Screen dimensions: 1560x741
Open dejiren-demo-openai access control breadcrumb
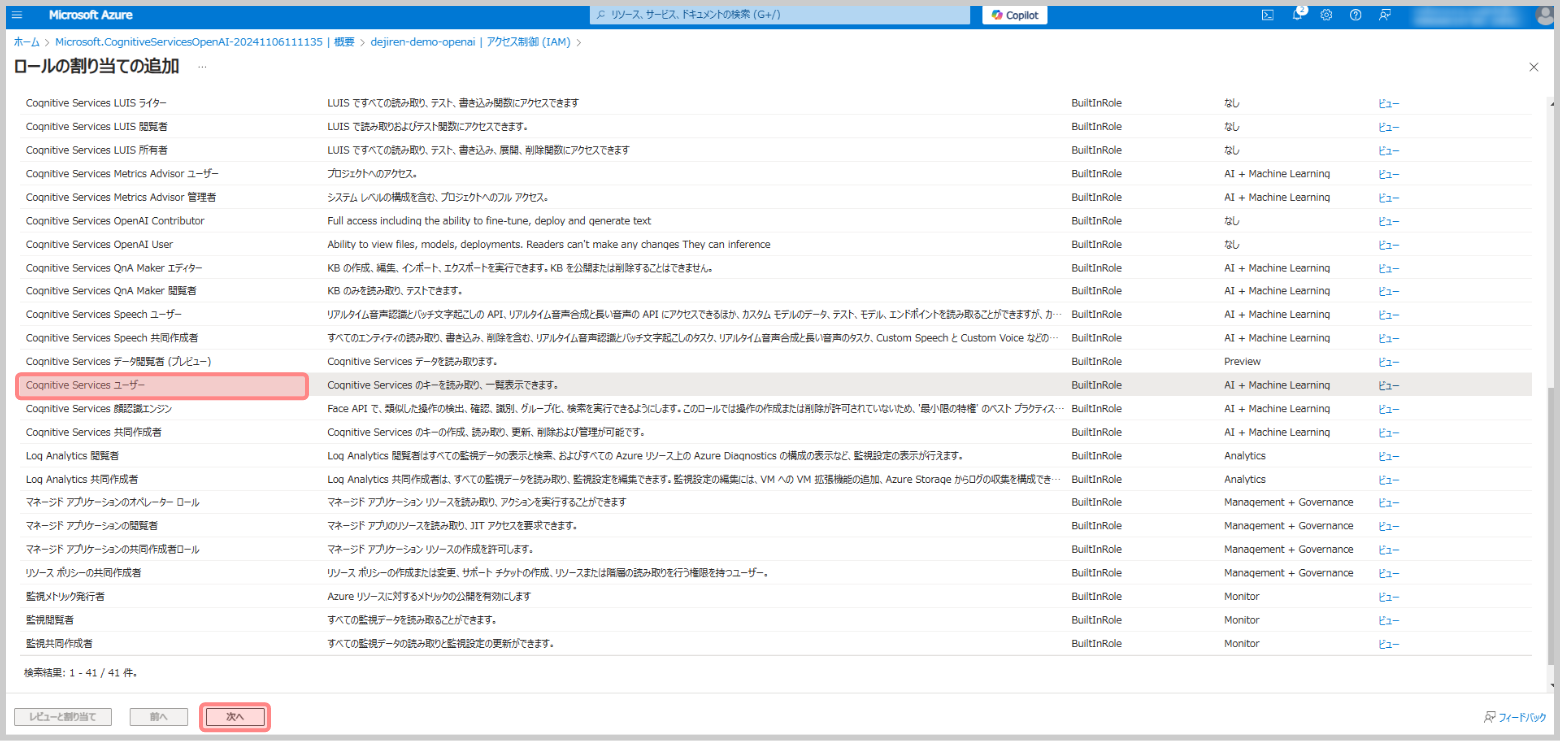point(470,42)
